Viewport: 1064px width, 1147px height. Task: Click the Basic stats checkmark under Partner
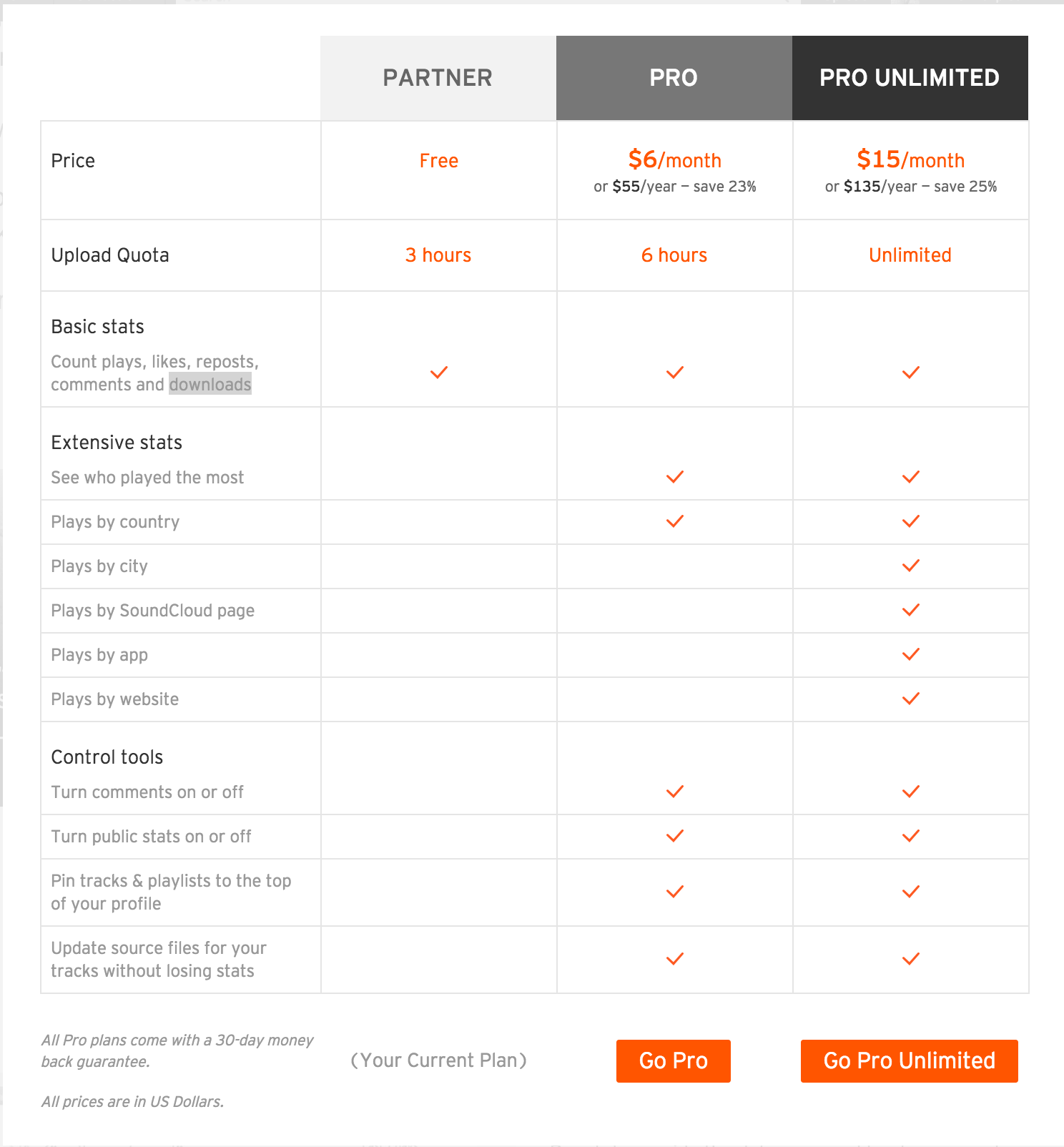439,373
